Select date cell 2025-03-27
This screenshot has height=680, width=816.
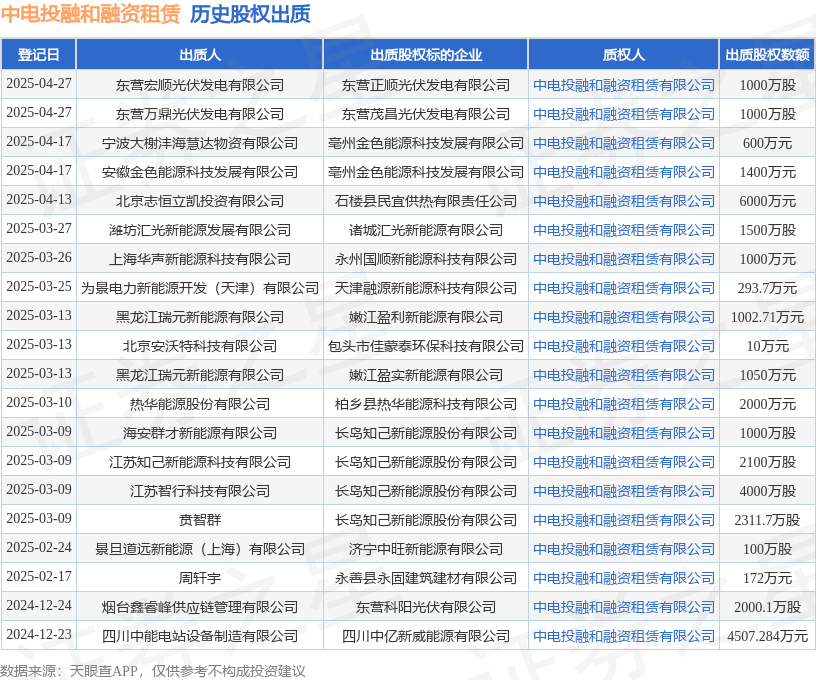(x=39, y=229)
